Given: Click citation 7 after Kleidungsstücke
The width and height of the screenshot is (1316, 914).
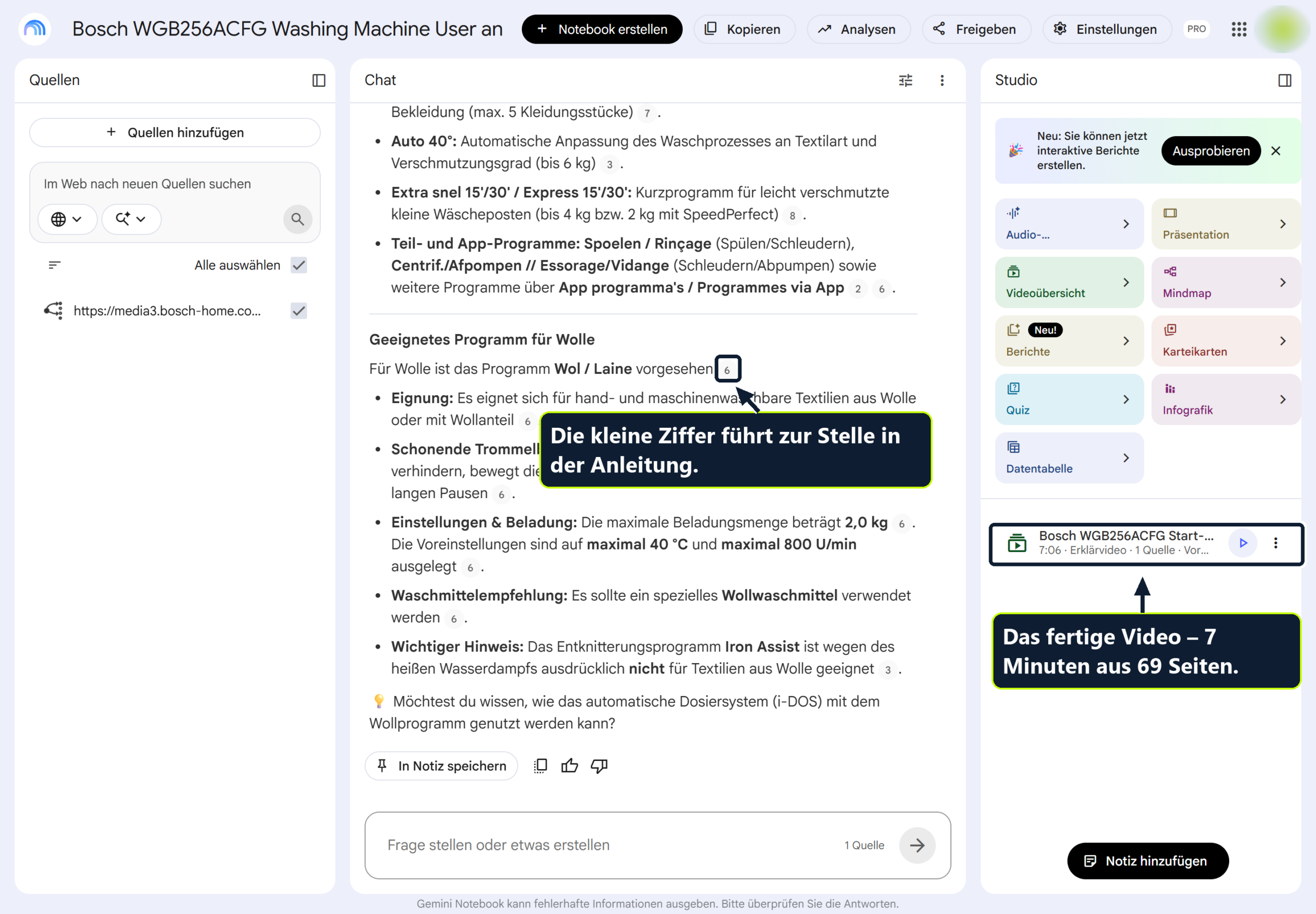Looking at the screenshot, I should (x=647, y=113).
